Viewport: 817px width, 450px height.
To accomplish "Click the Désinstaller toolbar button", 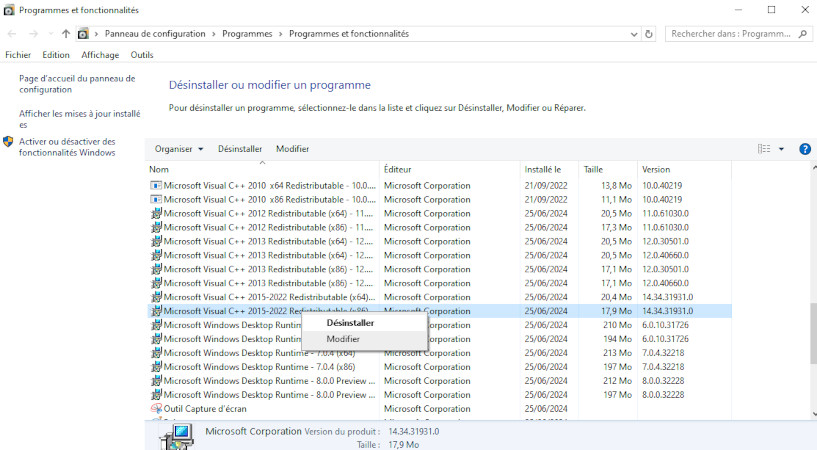I will [x=240, y=149].
